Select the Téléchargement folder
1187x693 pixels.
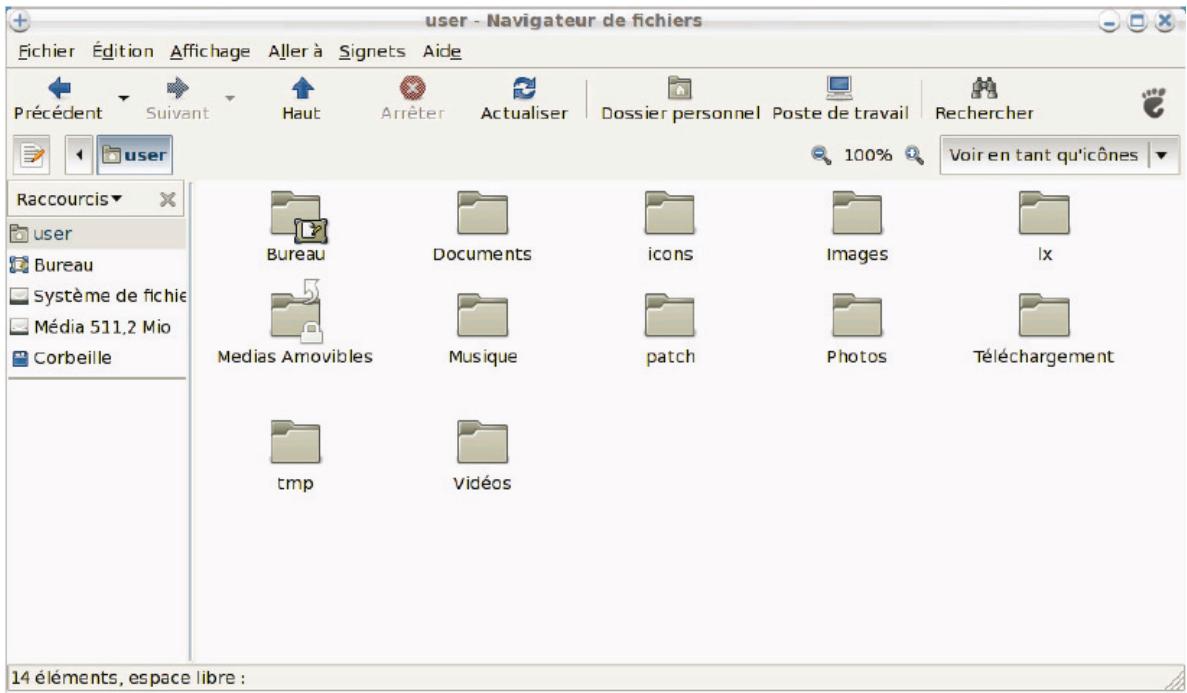pyautogui.click(x=1044, y=329)
